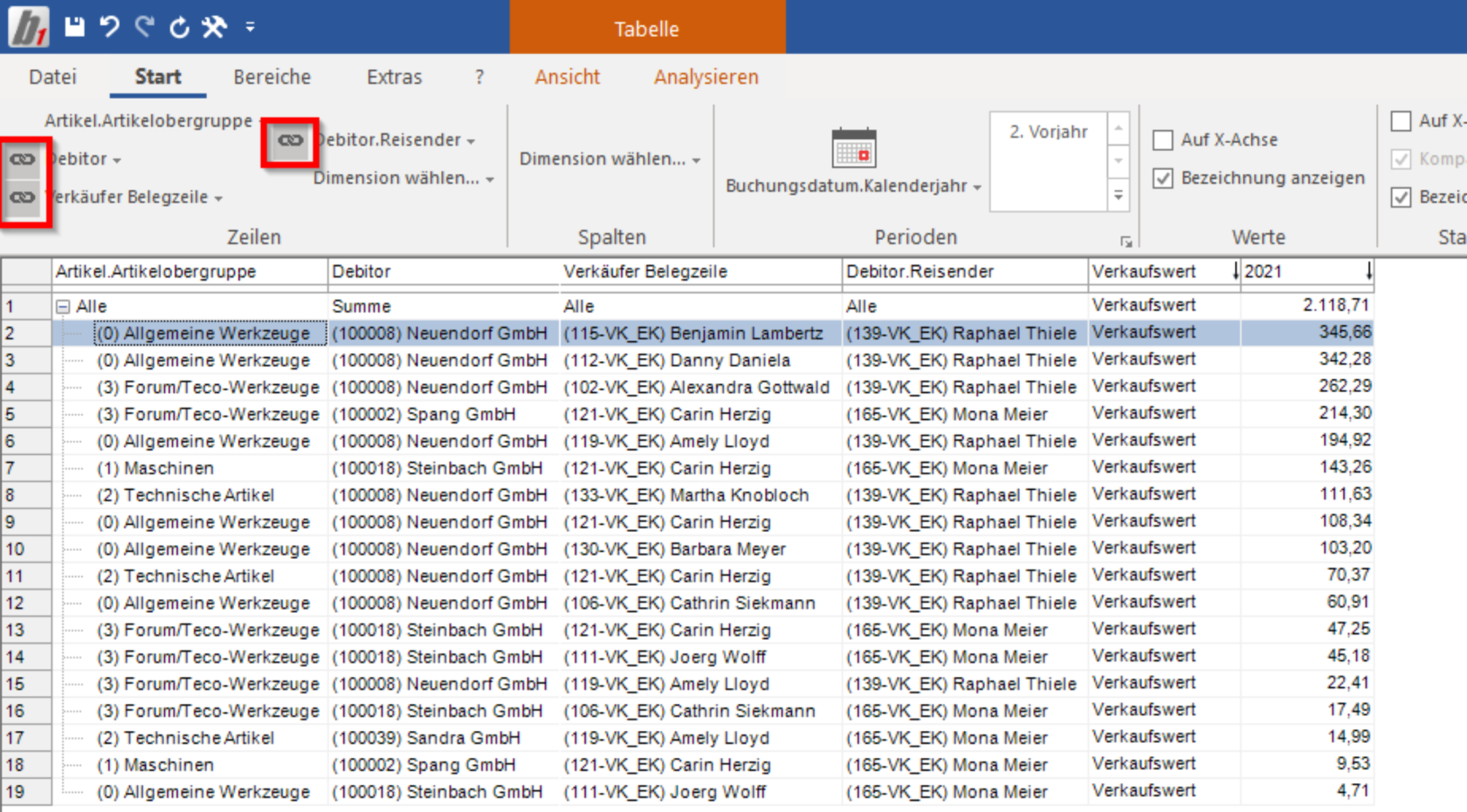Click Summe cell in Debitor column

point(444,306)
